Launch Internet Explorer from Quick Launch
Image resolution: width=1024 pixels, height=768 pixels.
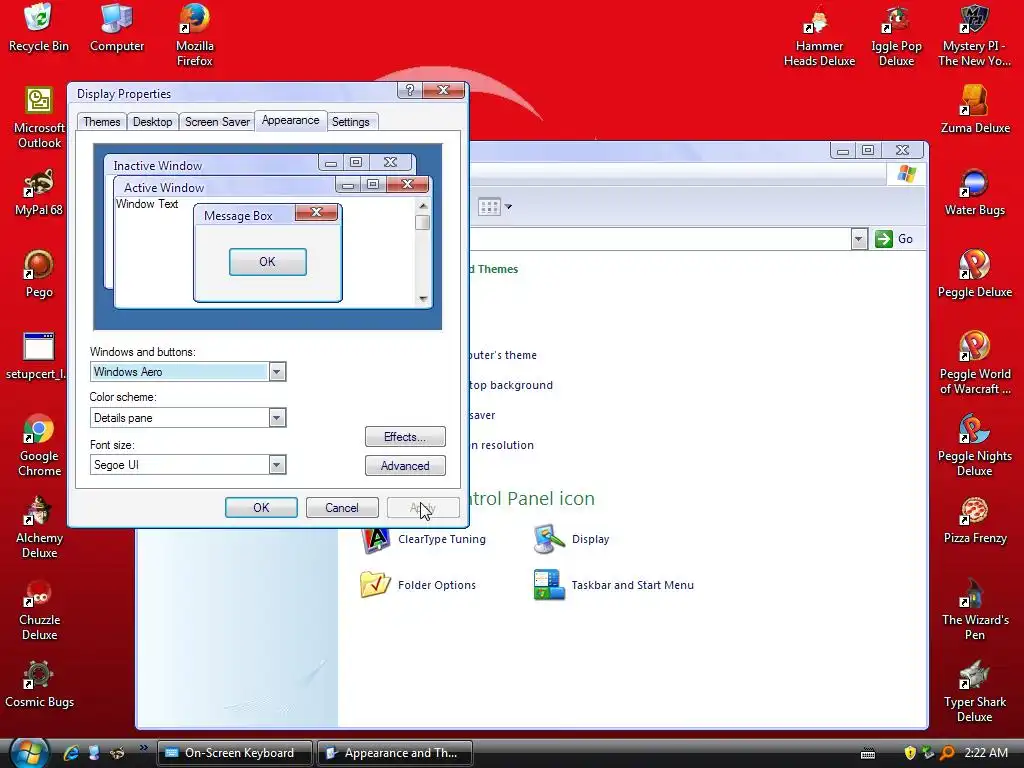pyautogui.click(x=71, y=753)
